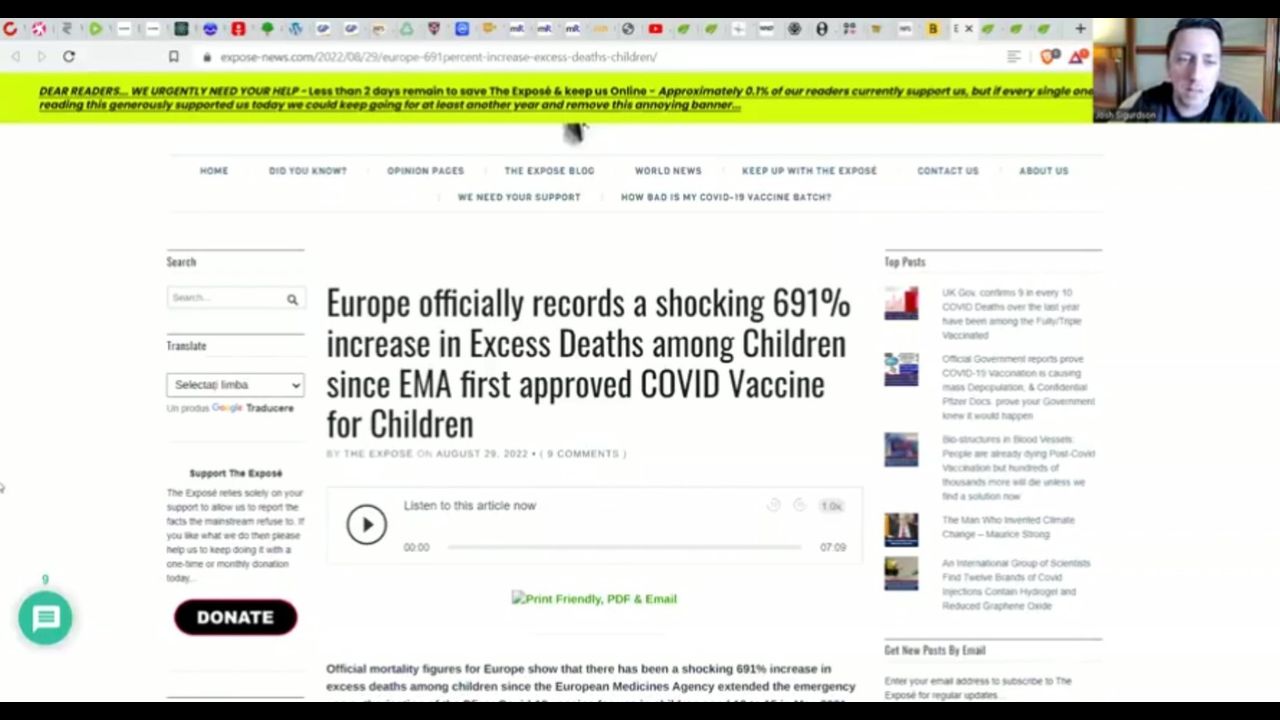Viewport: 1280px width, 720px height.
Task: Open the green chat bubble widget
Action: point(45,618)
